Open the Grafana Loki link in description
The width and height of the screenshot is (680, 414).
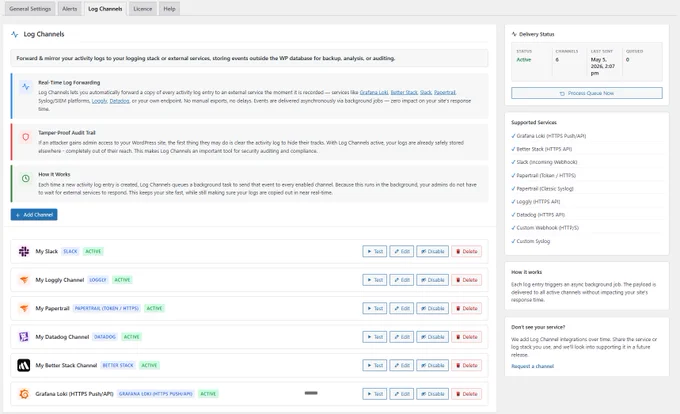coord(374,92)
